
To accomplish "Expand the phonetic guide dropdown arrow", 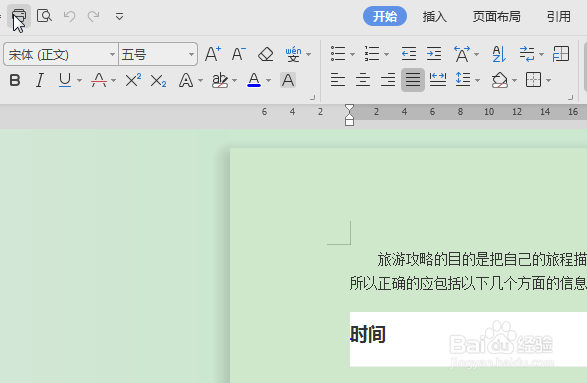I will 308,55.
